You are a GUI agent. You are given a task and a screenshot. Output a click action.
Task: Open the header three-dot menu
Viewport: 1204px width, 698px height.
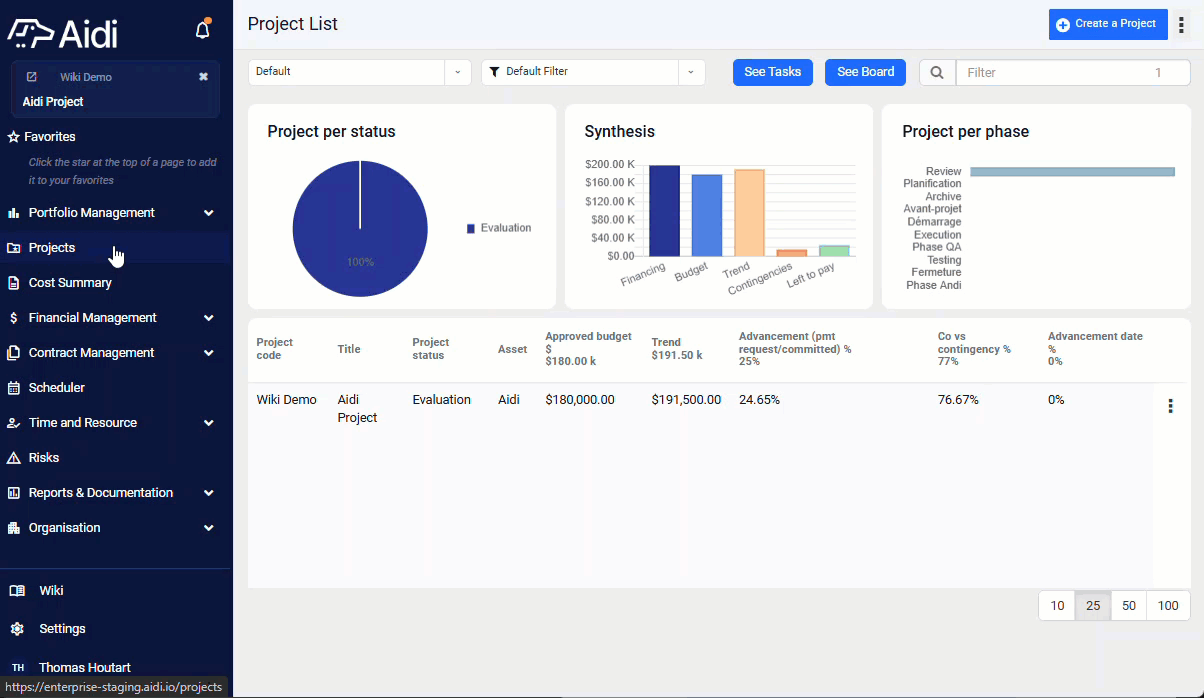tap(1181, 25)
